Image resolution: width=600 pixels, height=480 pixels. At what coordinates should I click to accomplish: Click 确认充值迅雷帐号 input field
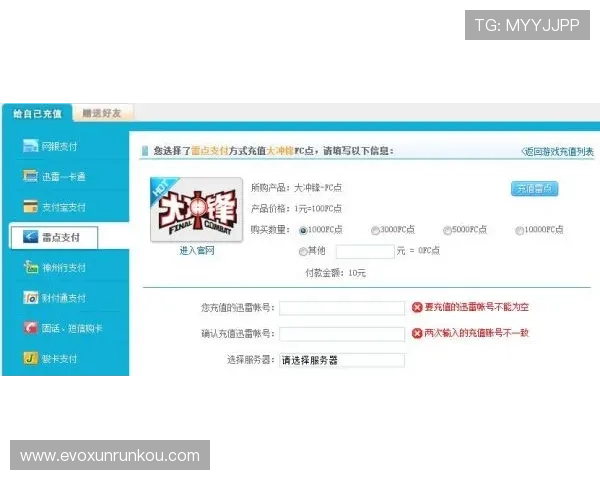342,334
